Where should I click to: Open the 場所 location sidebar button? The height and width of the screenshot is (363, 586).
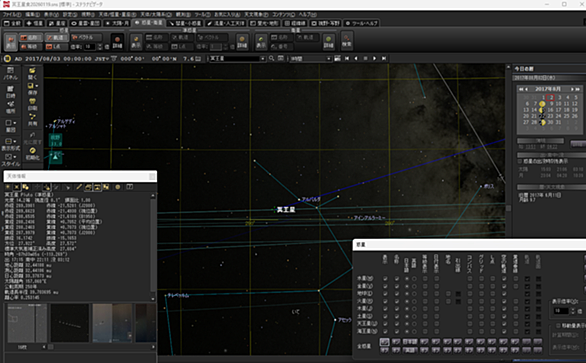[x=10, y=107]
